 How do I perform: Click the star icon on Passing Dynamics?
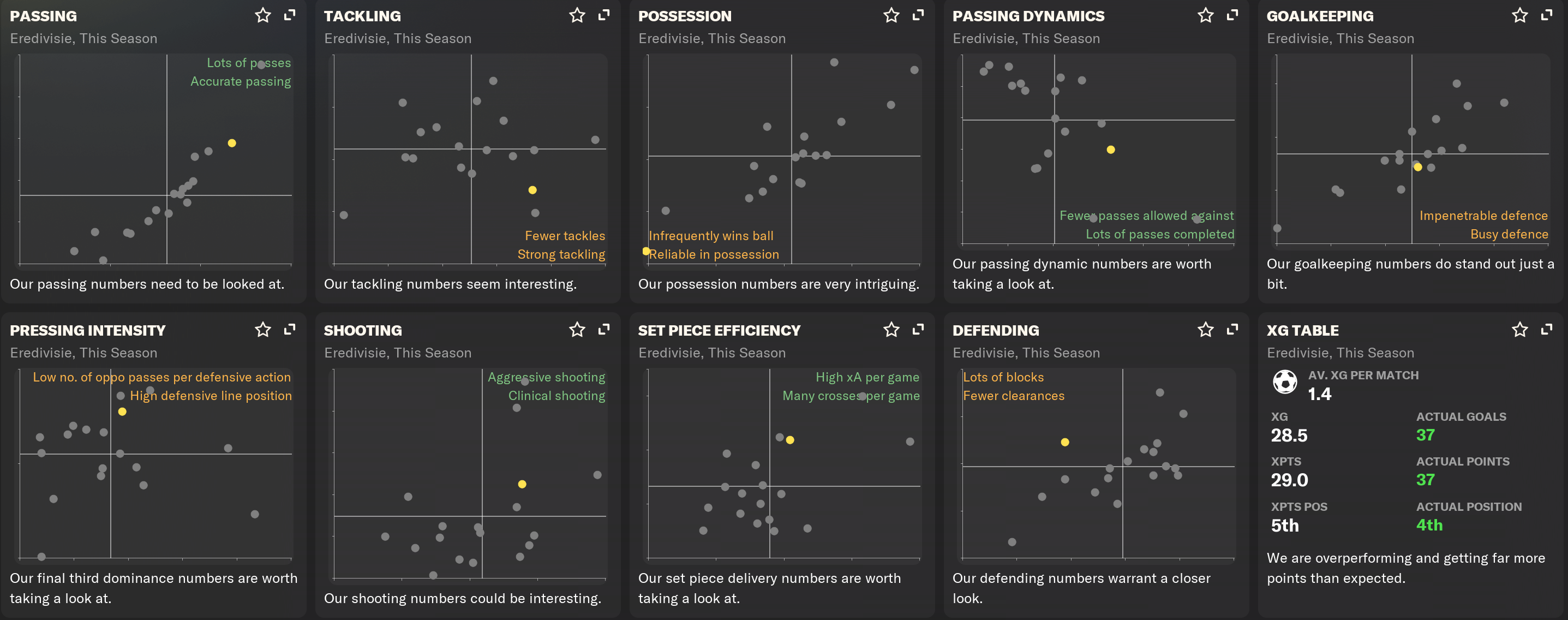click(x=1205, y=15)
